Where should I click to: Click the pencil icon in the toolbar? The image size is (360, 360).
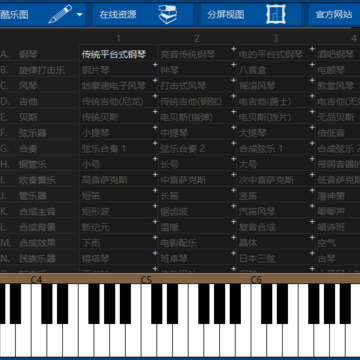point(60,14)
